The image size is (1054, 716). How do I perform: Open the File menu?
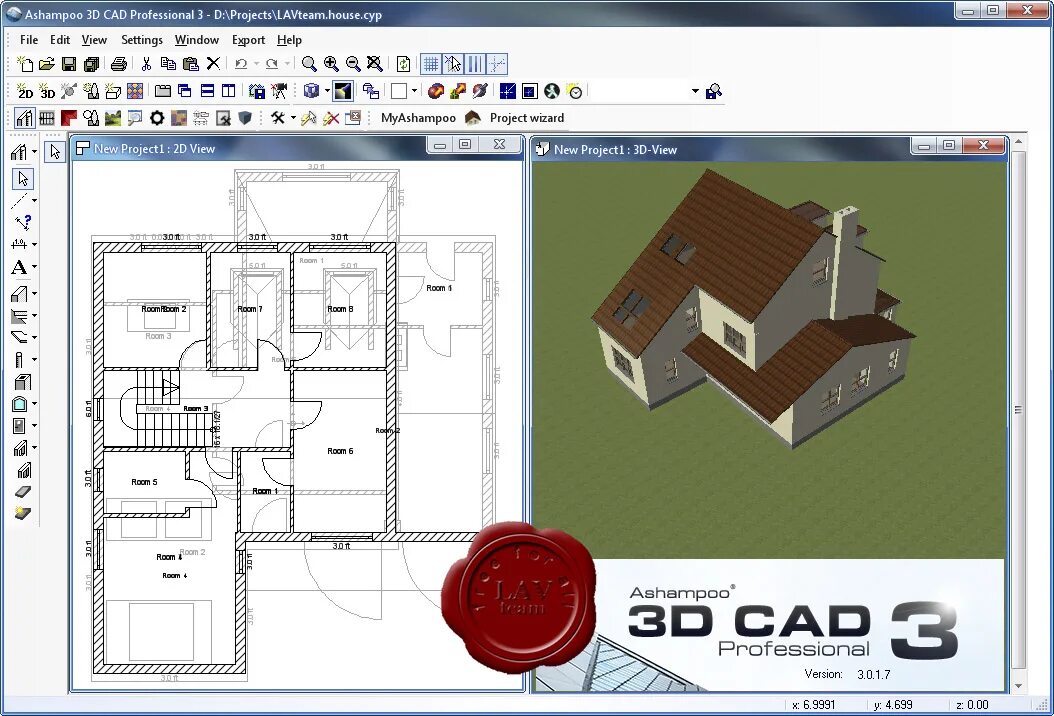(29, 40)
